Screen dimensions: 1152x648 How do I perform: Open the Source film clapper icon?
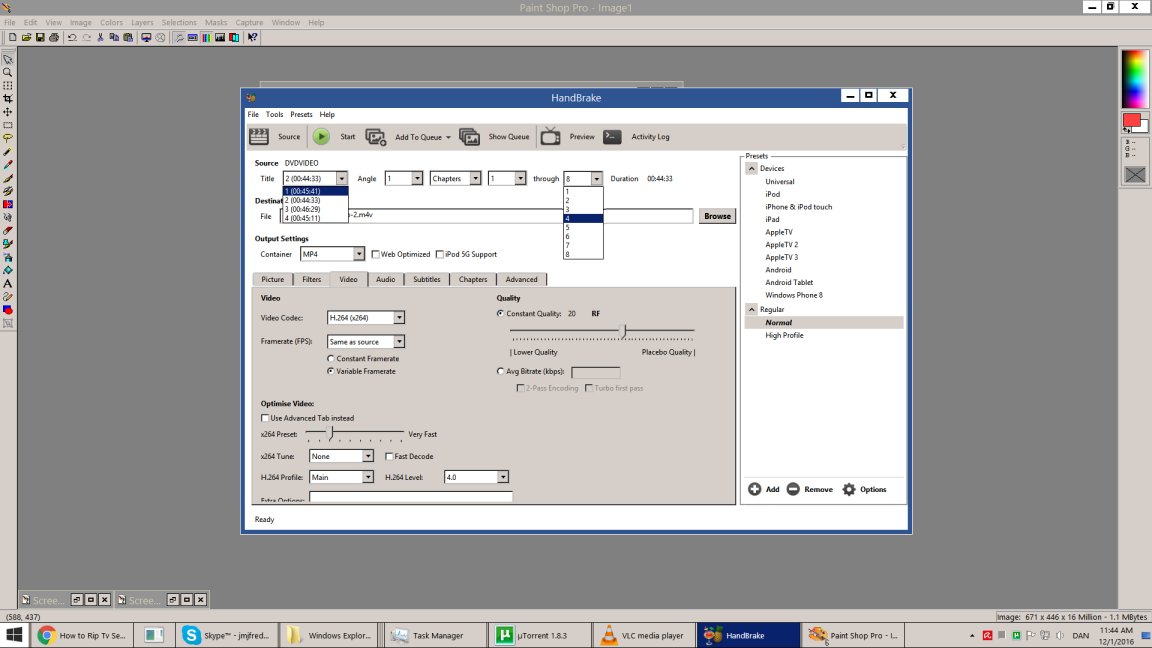point(259,137)
